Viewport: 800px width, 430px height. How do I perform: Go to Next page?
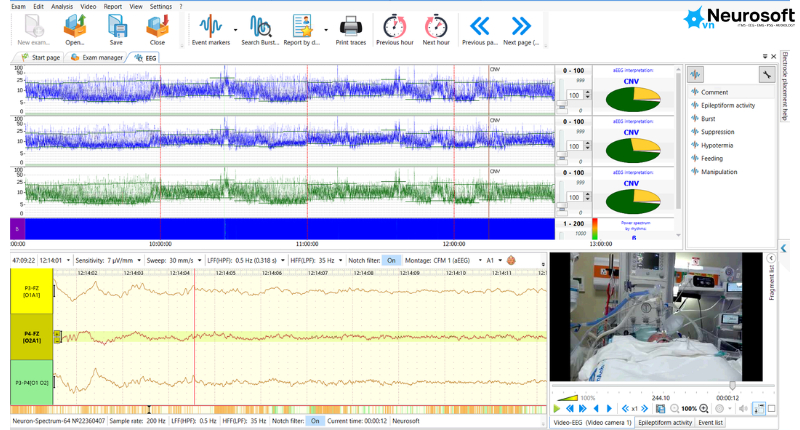coord(520,30)
